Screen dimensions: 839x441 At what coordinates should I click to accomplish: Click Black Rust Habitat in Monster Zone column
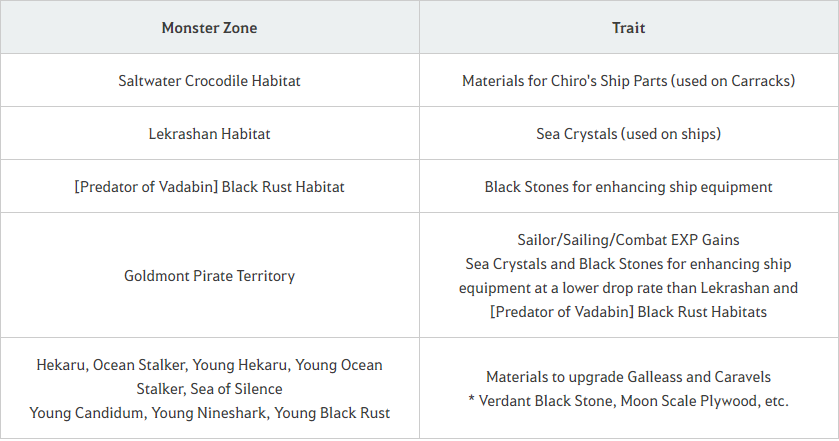[x=209, y=186]
